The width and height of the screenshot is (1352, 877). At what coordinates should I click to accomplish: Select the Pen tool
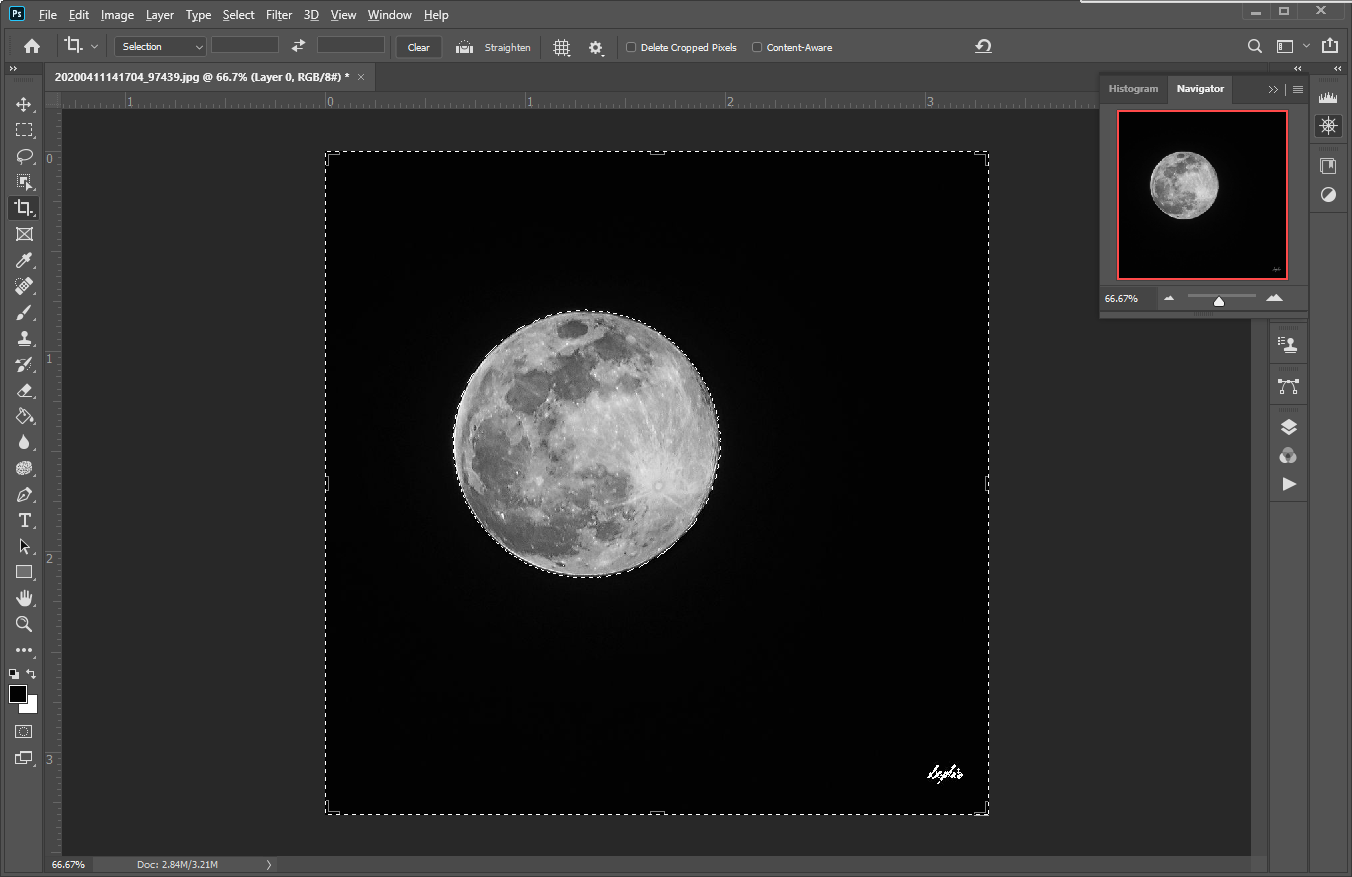pos(24,494)
